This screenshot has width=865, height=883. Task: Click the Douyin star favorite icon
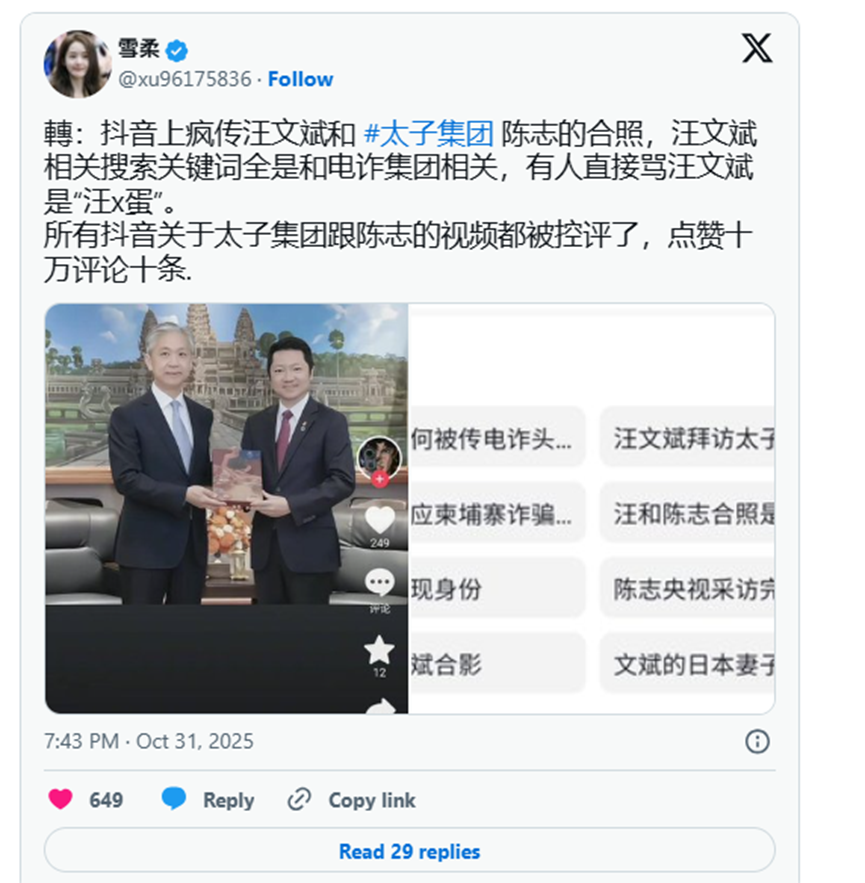pos(379,650)
